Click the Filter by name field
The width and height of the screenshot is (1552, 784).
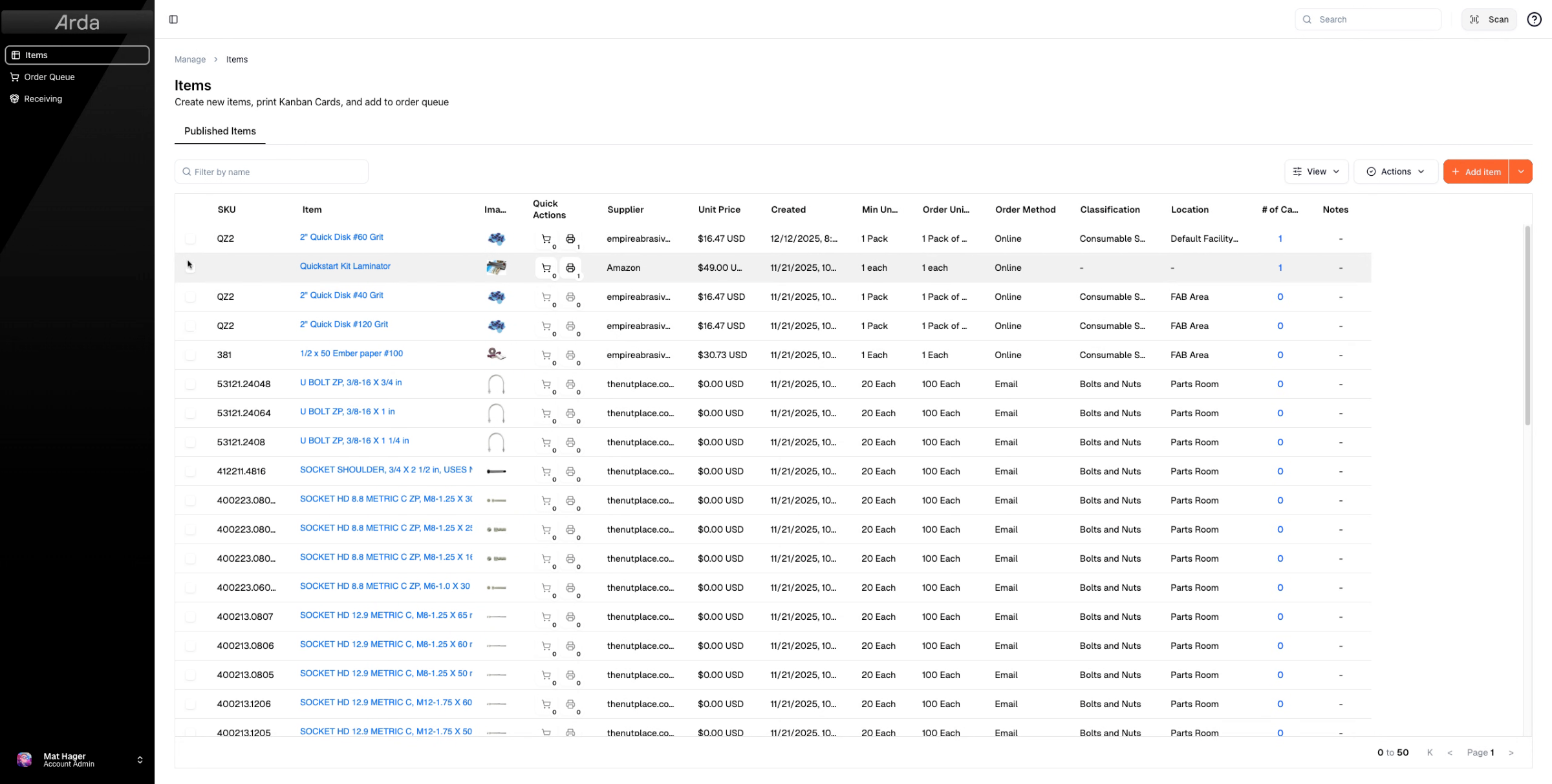pyautogui.click(x=272, y=172)
